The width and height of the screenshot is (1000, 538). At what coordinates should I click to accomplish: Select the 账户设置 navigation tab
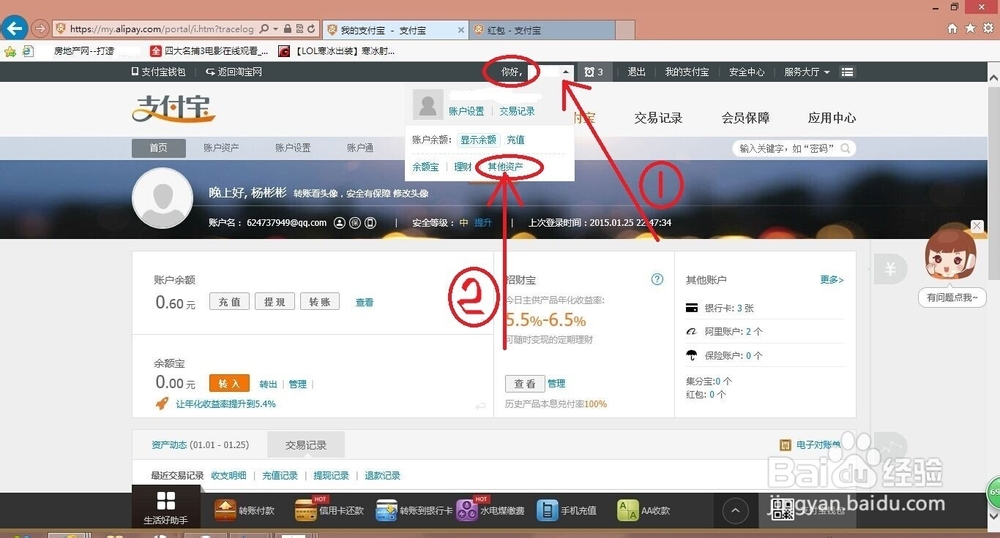coord(293,148)
